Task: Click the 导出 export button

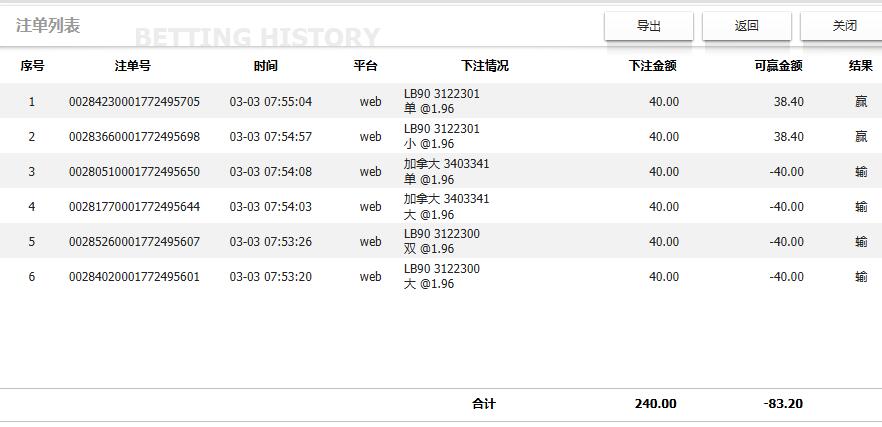Action: pyautogui.click(x=649, y=26)
